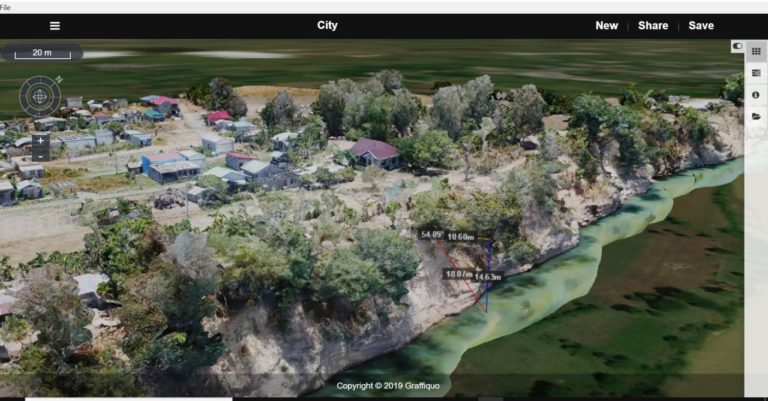Toggle the switch above the sidebar
Screen dimensions: 768x401
(x=738, y=45)
